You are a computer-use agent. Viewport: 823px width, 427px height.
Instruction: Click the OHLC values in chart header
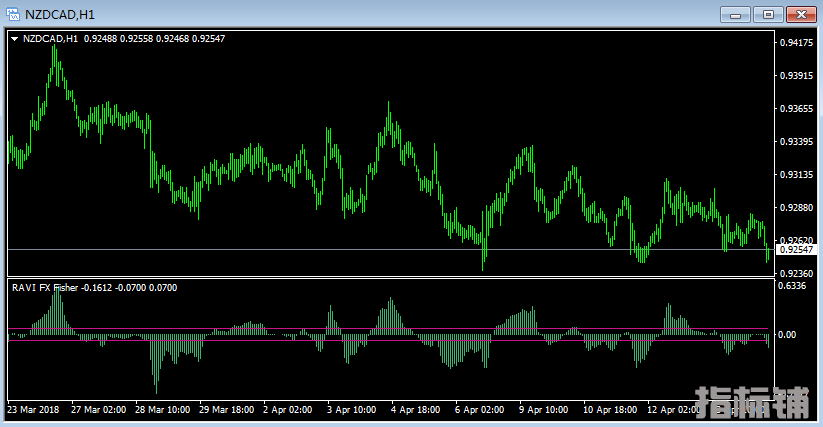154,38
